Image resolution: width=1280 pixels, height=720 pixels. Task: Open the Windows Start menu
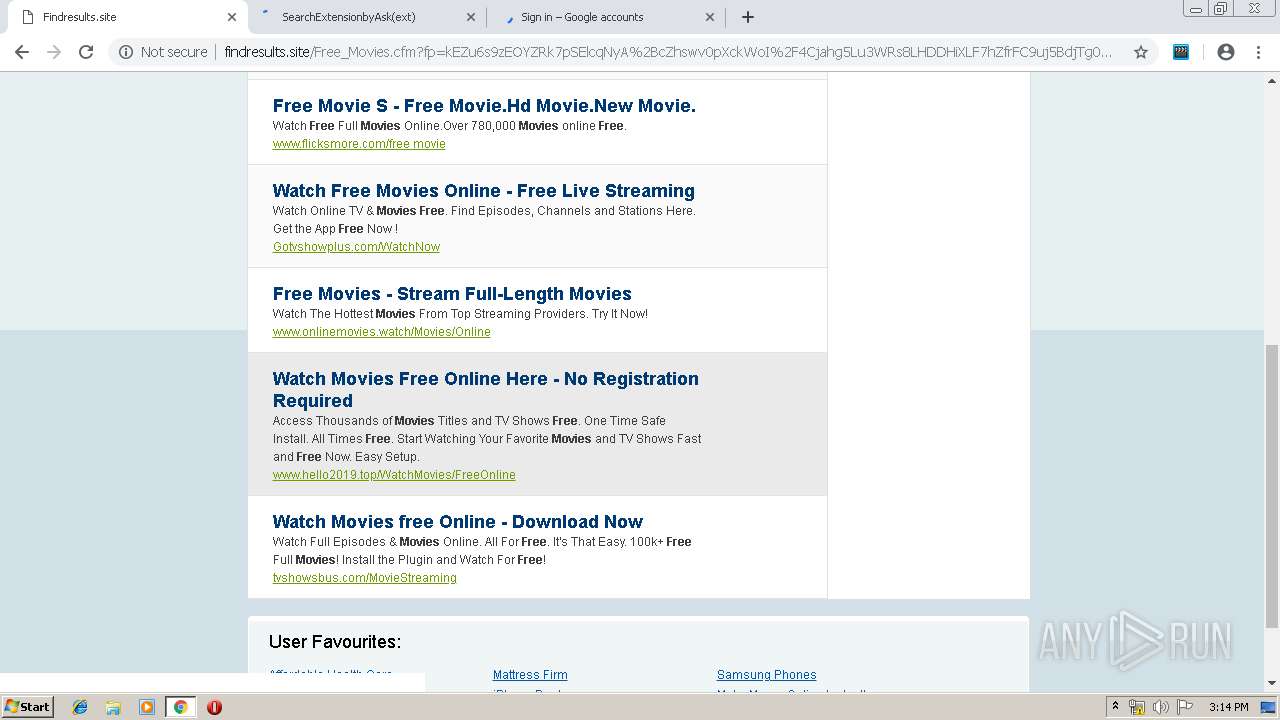click(x=28, y=707)
